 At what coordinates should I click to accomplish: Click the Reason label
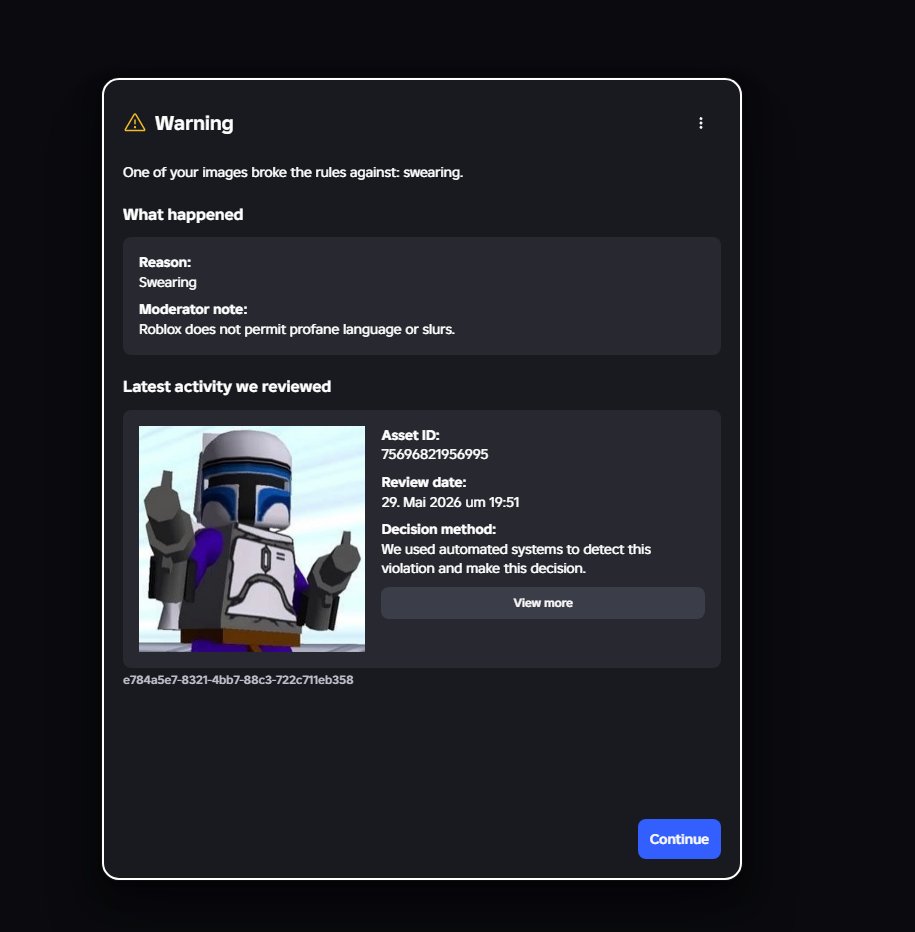(165, 262)
